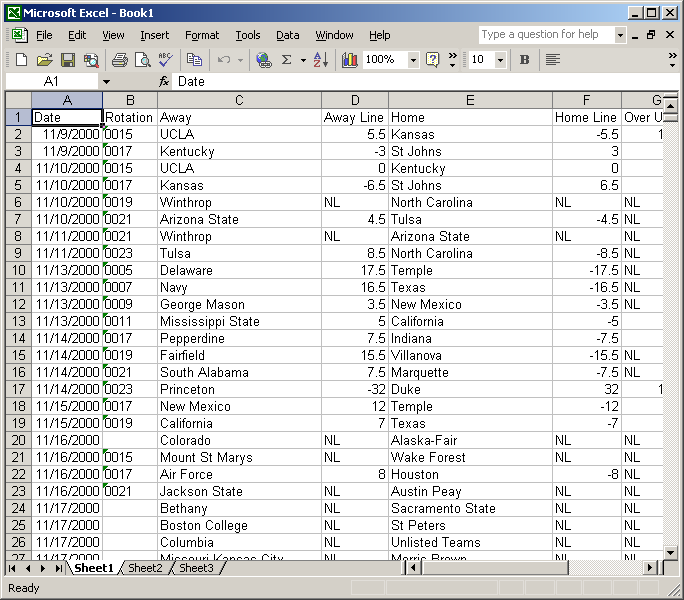Go to previous sheet tab navigation arrow

pyautogui.click(x=28, y=568)
